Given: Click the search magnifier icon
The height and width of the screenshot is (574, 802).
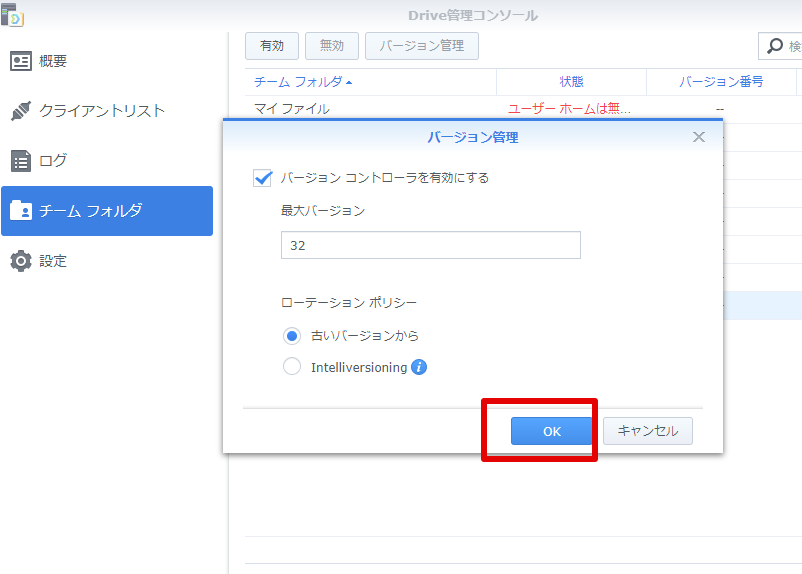Looking at the screenshot, I should (x=775, y=46).
